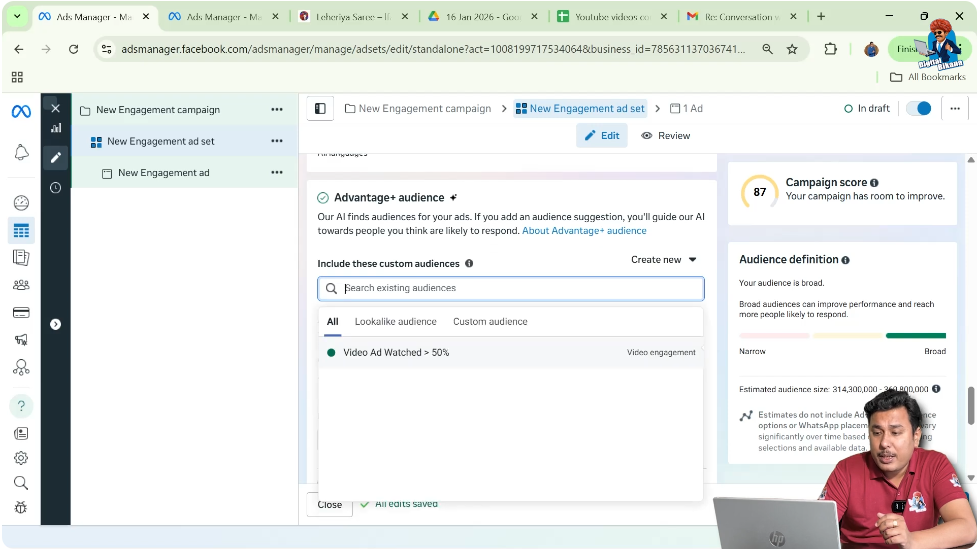Click the help question mark icon
Screen dimensions: 977x549
click(21, 406)
